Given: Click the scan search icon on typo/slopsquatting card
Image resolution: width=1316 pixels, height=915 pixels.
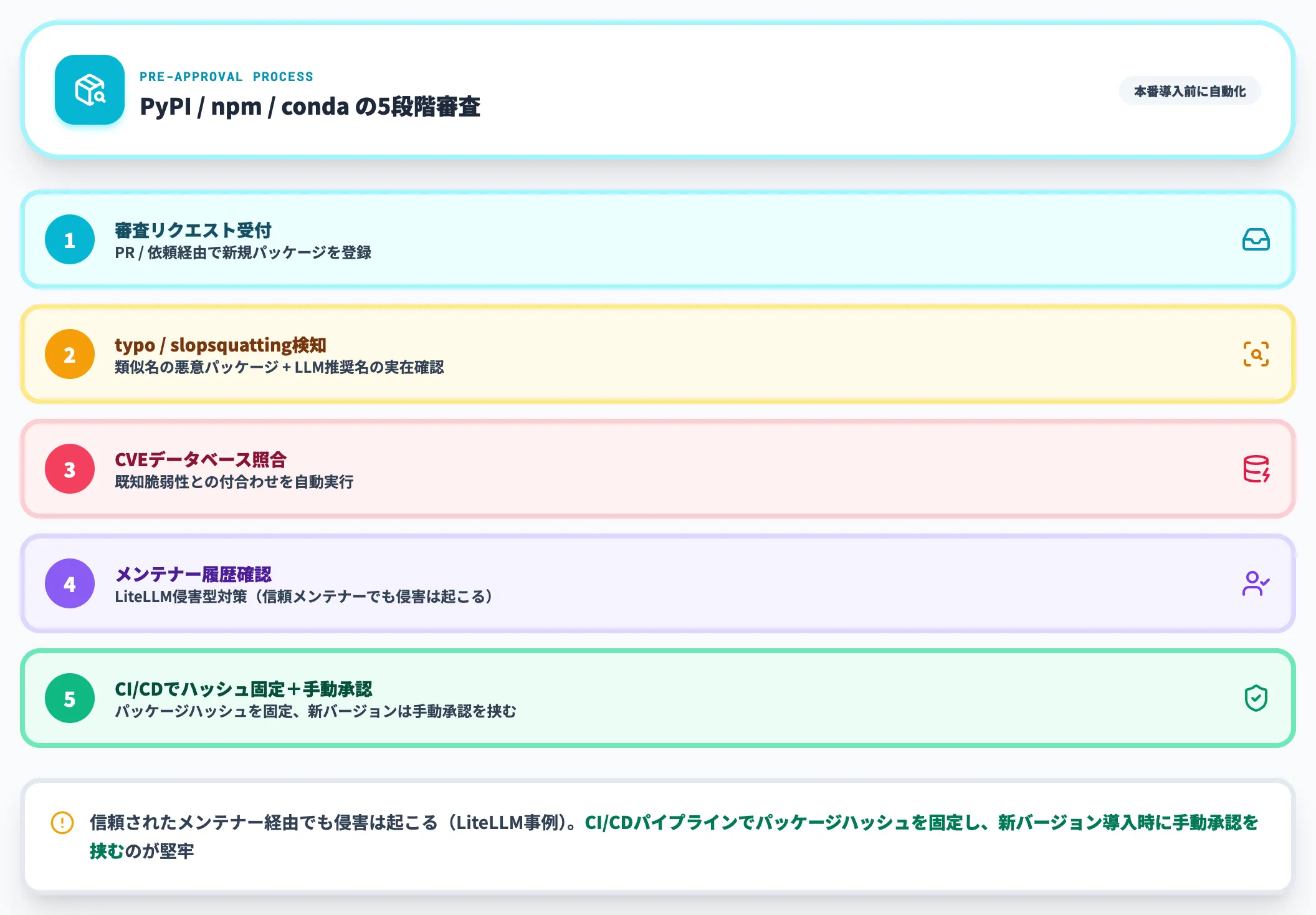Looking at the screenshot, I should (x=1256, y=354).
